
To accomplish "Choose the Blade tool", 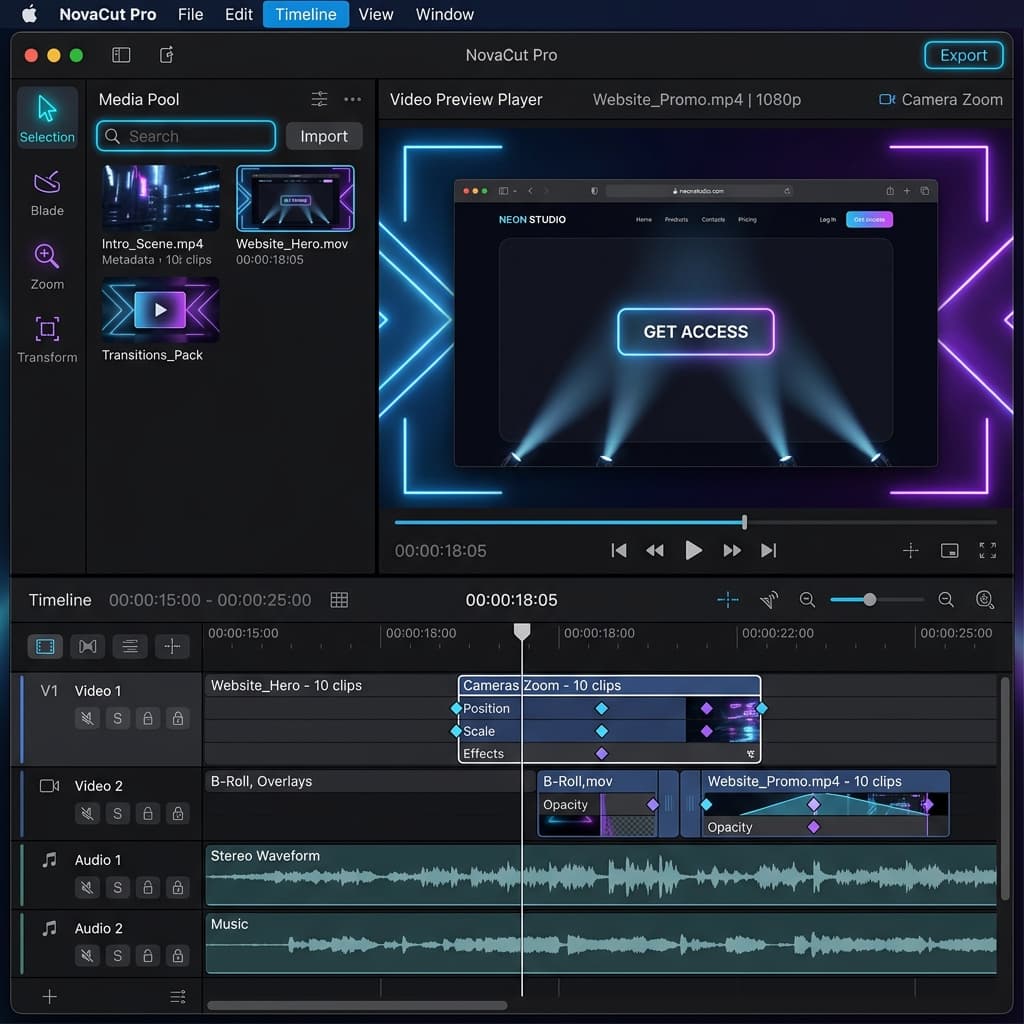I will pyautogui.click(x=47, y=193).
